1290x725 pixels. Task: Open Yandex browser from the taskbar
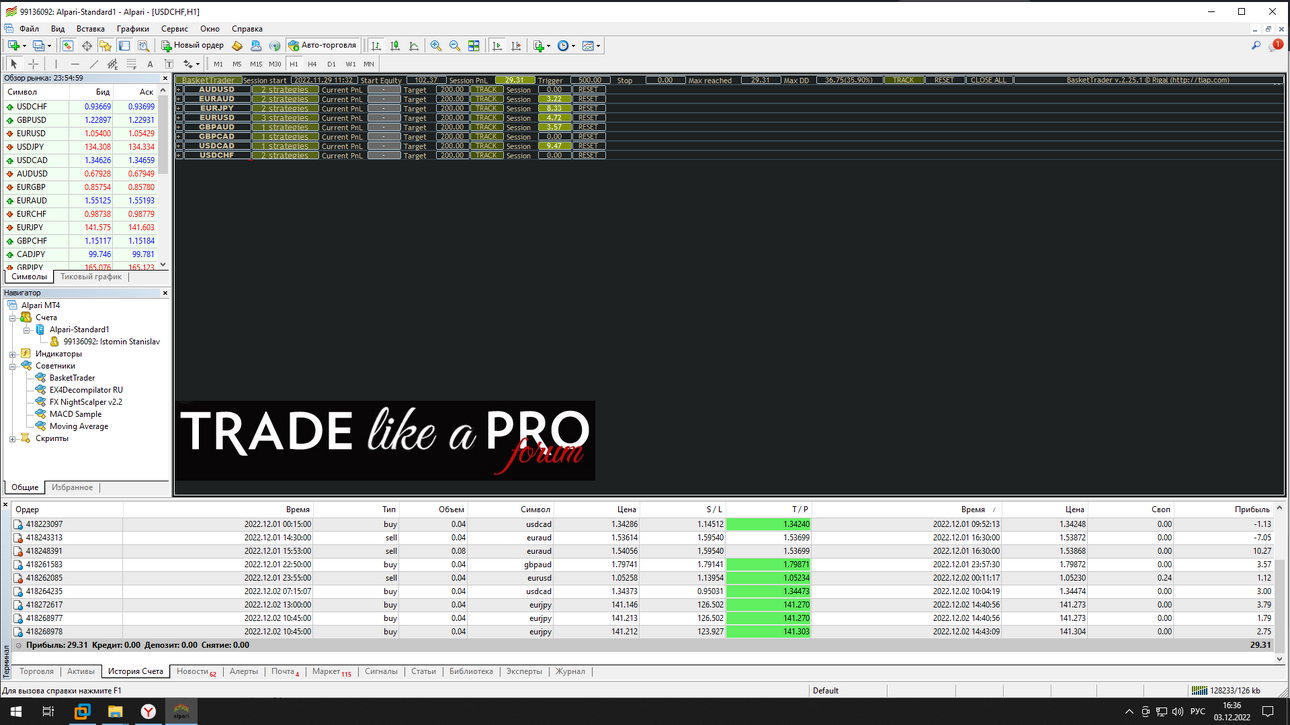pyautogui.click(x=147, y=711)
